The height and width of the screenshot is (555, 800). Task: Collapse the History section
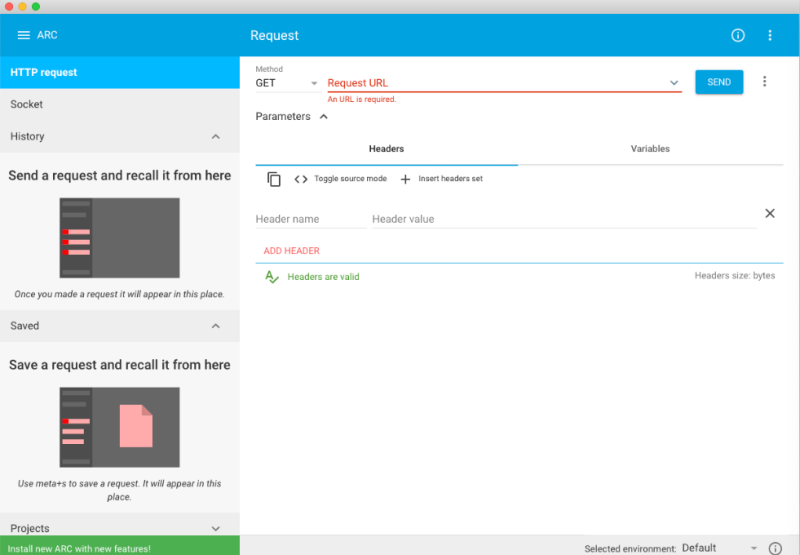coord(216,137)
